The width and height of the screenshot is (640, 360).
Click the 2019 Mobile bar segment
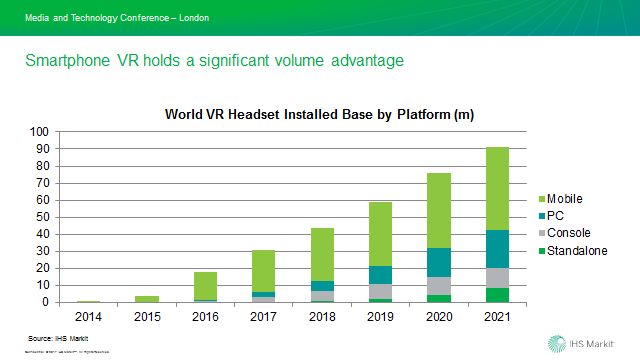click(380, 234)
